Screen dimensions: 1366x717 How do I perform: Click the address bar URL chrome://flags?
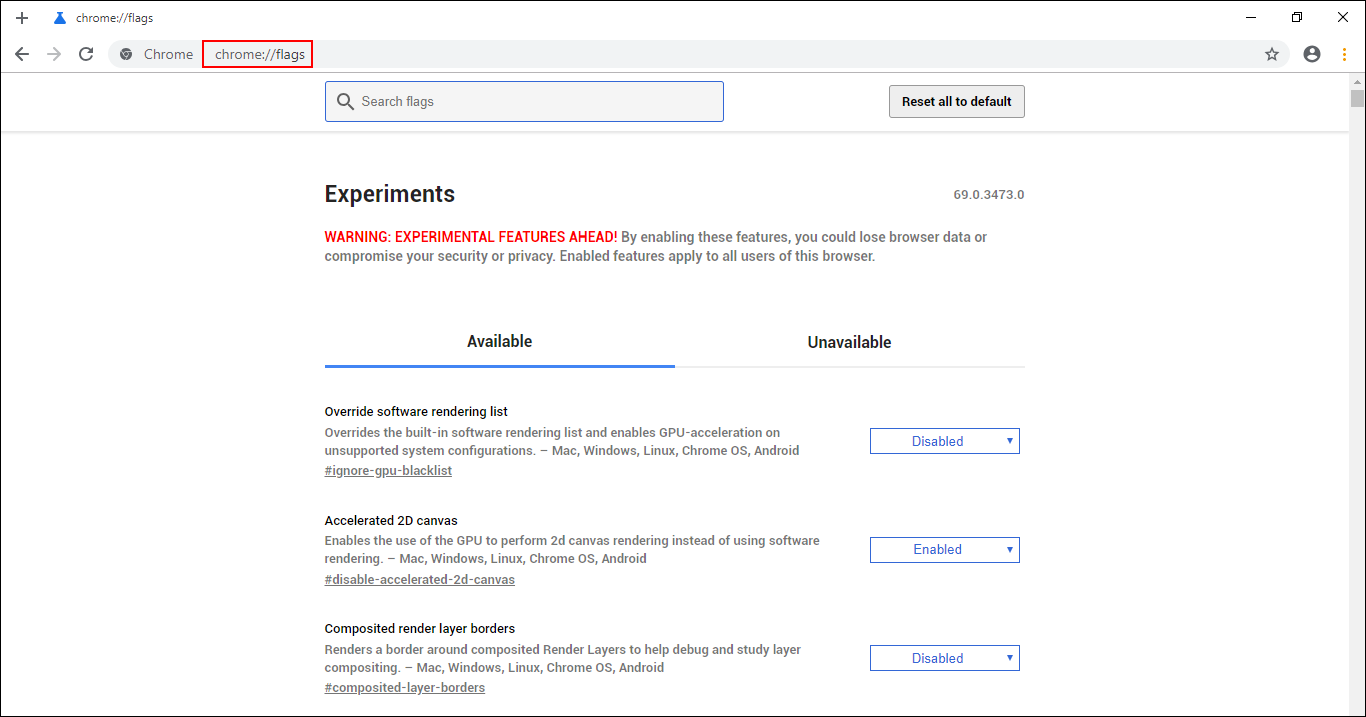tap(259, 54)
